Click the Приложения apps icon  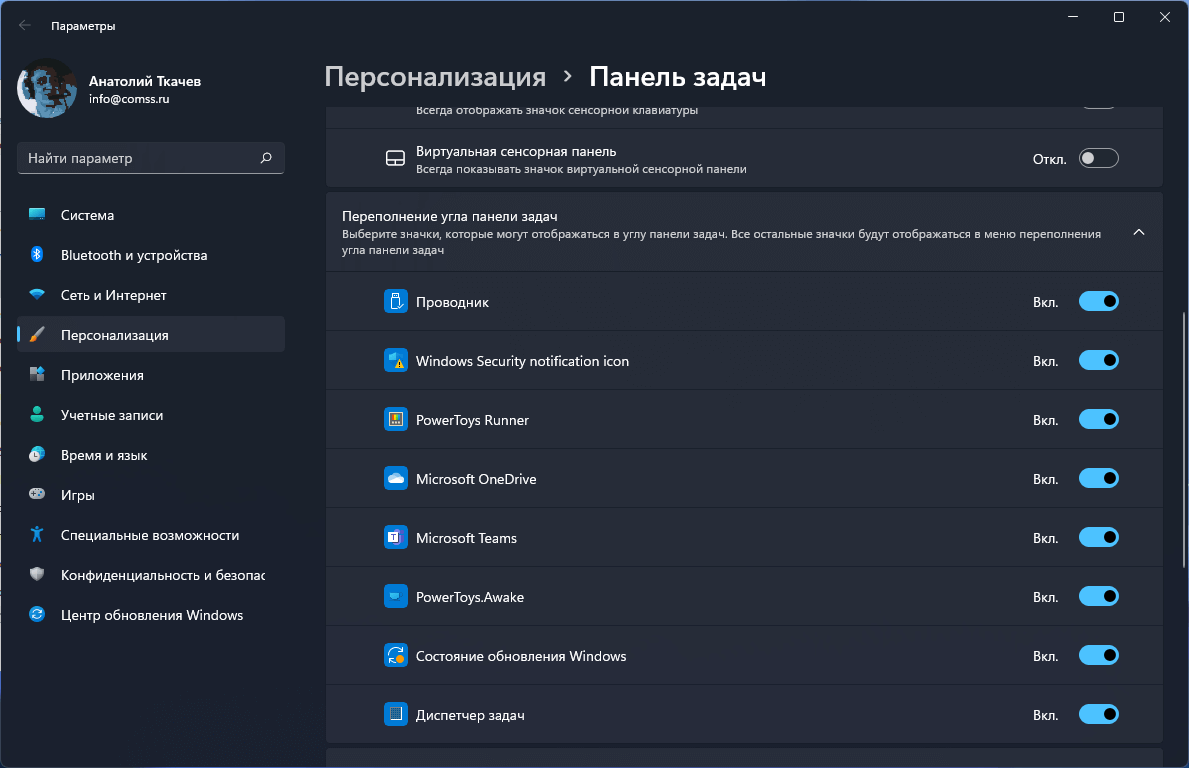36,374
